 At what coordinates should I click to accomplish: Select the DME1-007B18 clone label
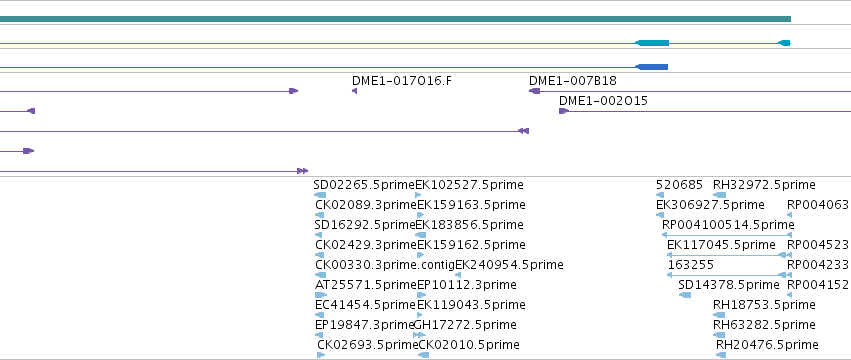point(573,81)
